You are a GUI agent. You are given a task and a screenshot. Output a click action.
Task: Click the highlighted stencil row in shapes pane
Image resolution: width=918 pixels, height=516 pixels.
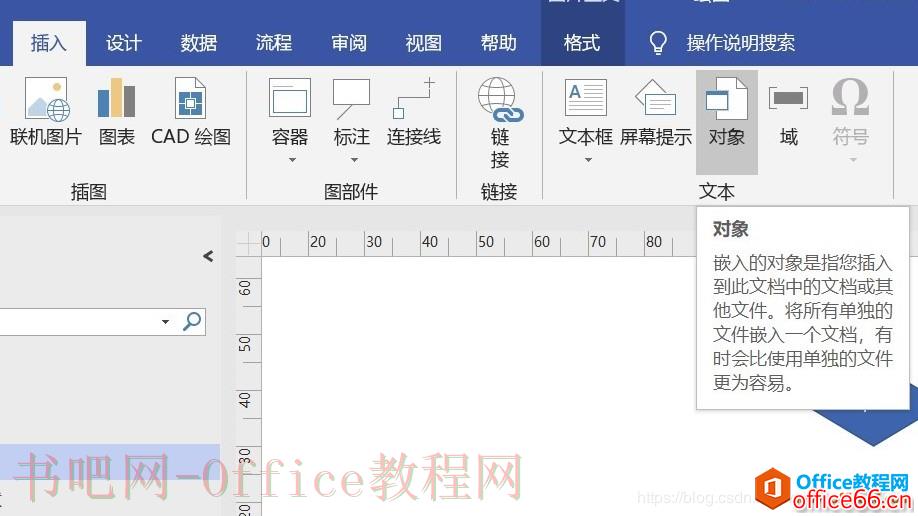click(x=110, y=462)
